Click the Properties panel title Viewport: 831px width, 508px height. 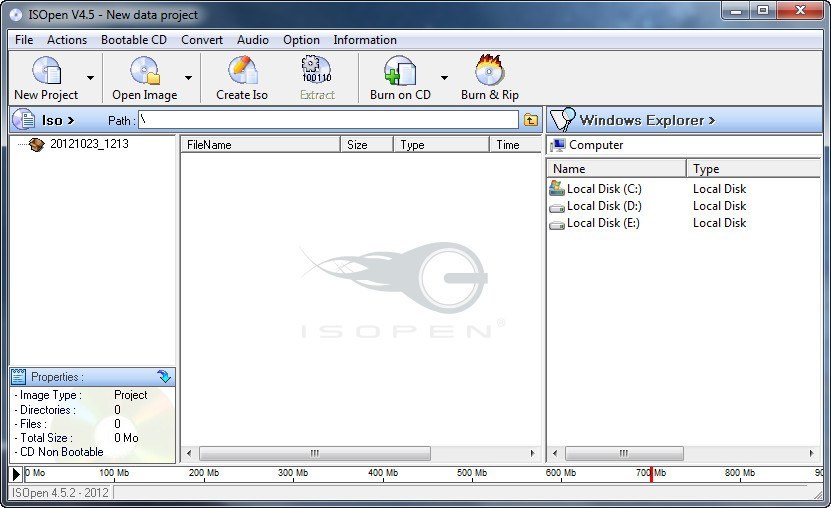[x=57, y=377]
